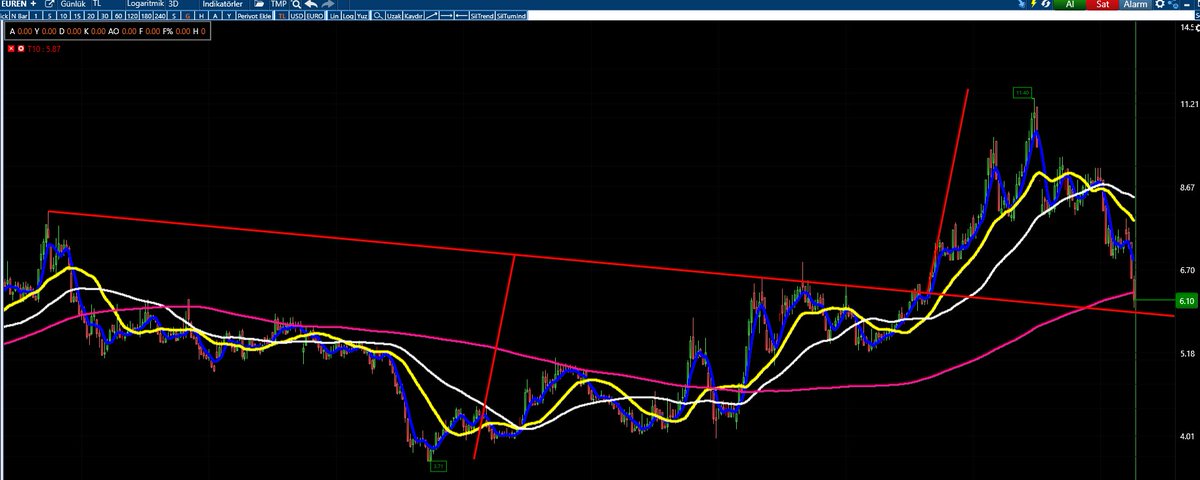1200x480 pixels.
Task: Select the G daily period button
Action: [188, 16]
